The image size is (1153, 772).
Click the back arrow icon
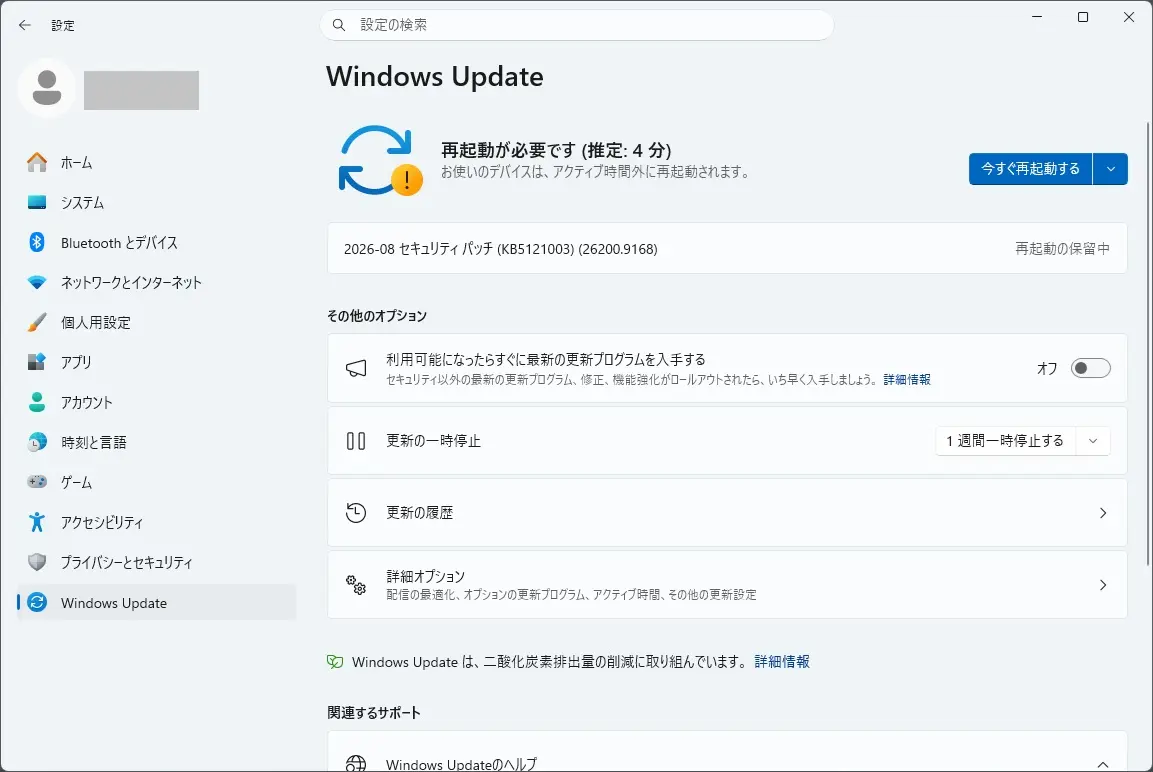25,25
